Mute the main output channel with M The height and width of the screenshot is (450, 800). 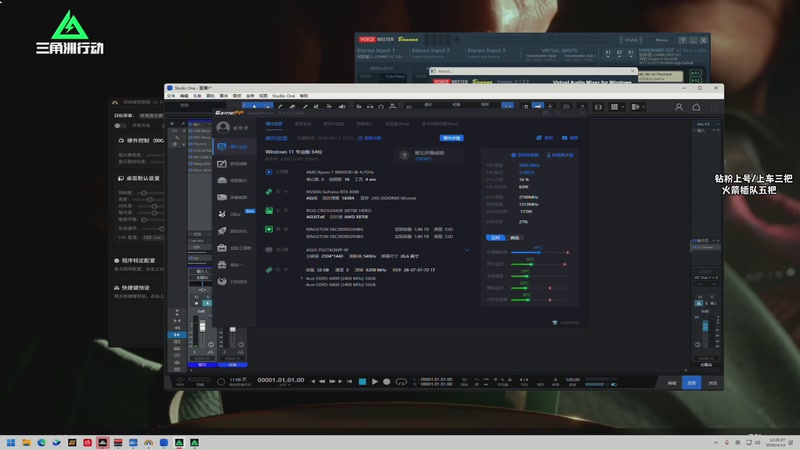699,296
